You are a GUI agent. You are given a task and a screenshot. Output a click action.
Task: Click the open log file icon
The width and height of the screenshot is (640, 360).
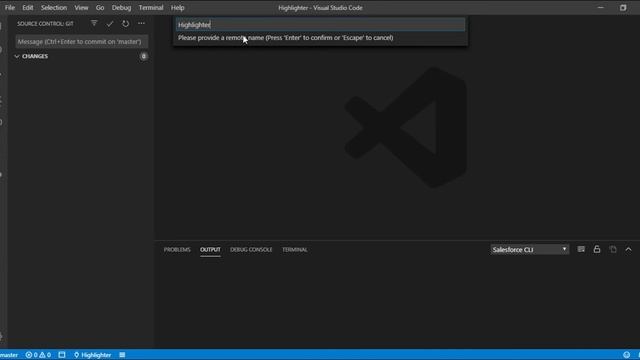pyautogui.click(x=613, y=249)
